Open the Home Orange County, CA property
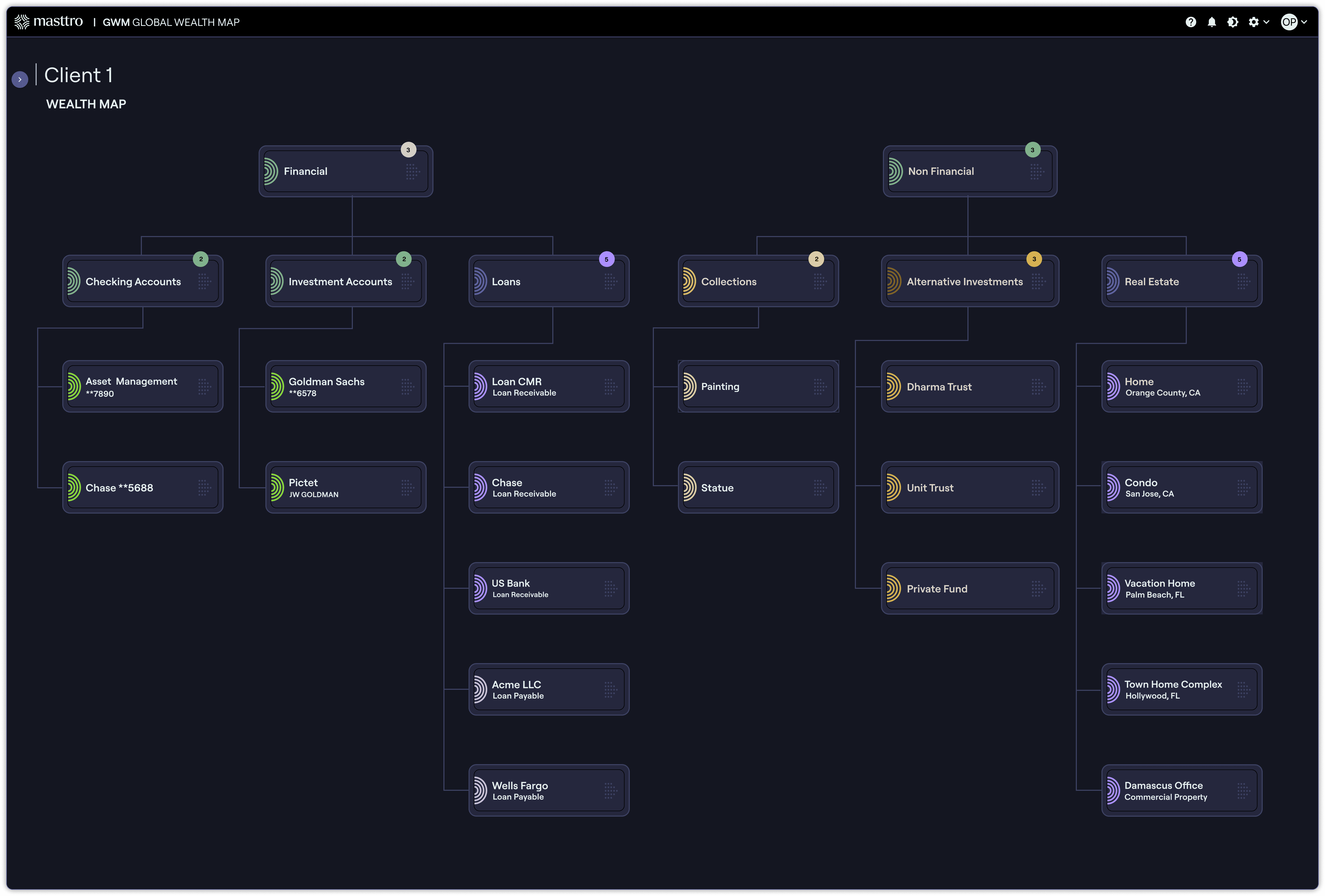The image size is (1325, 896). click(x=1181, y=387)
